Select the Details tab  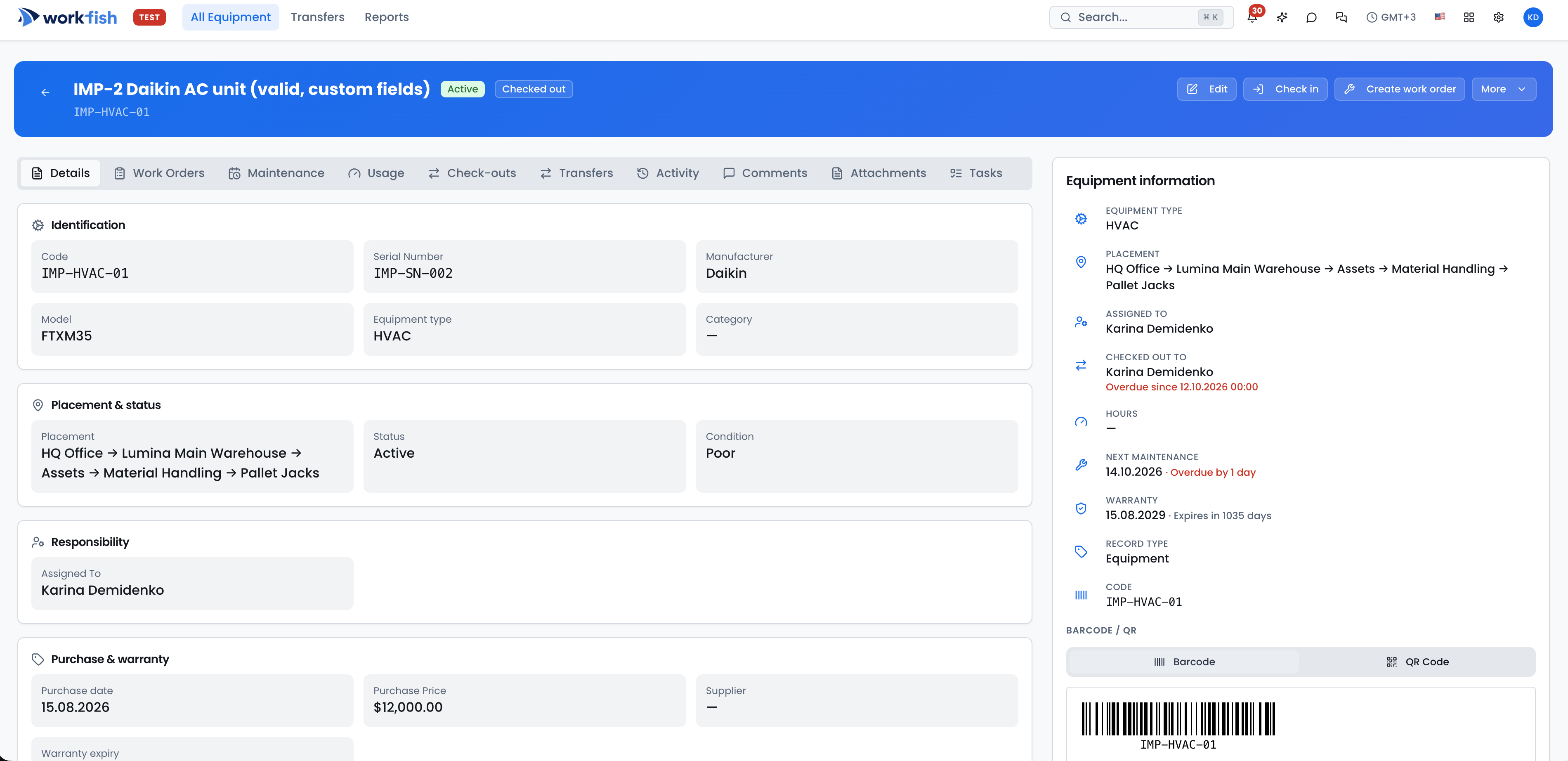60,173
